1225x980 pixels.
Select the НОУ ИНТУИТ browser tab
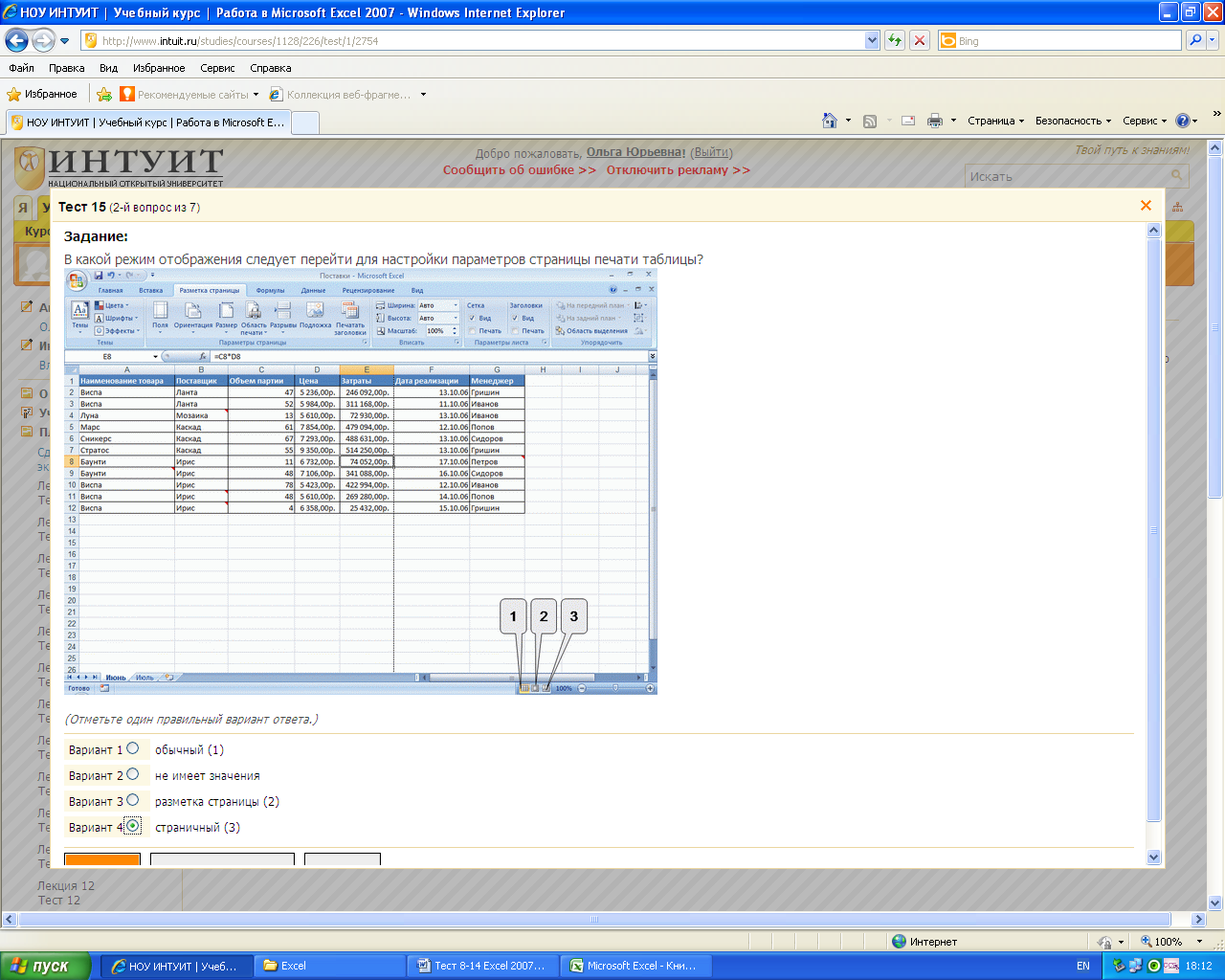pyautogui.click(x=148, y=122)
